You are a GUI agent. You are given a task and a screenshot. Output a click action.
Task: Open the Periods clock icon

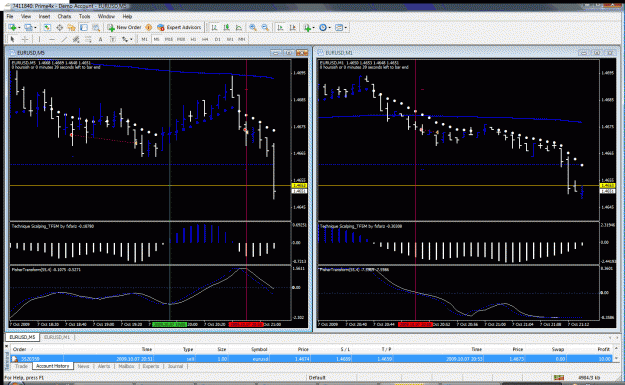click(x=323, y=28)
